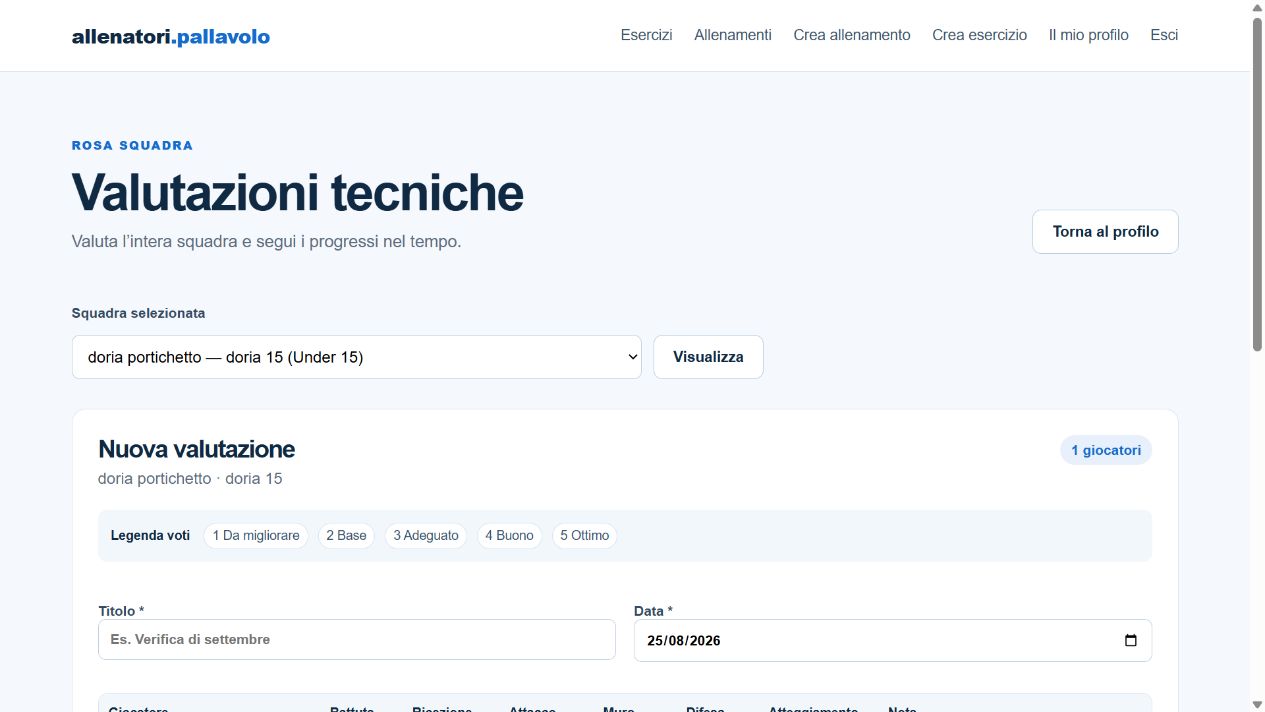Click the legend chip 3 Adeguato
This screenshot has width=1265, height=712.
point(426,536)
